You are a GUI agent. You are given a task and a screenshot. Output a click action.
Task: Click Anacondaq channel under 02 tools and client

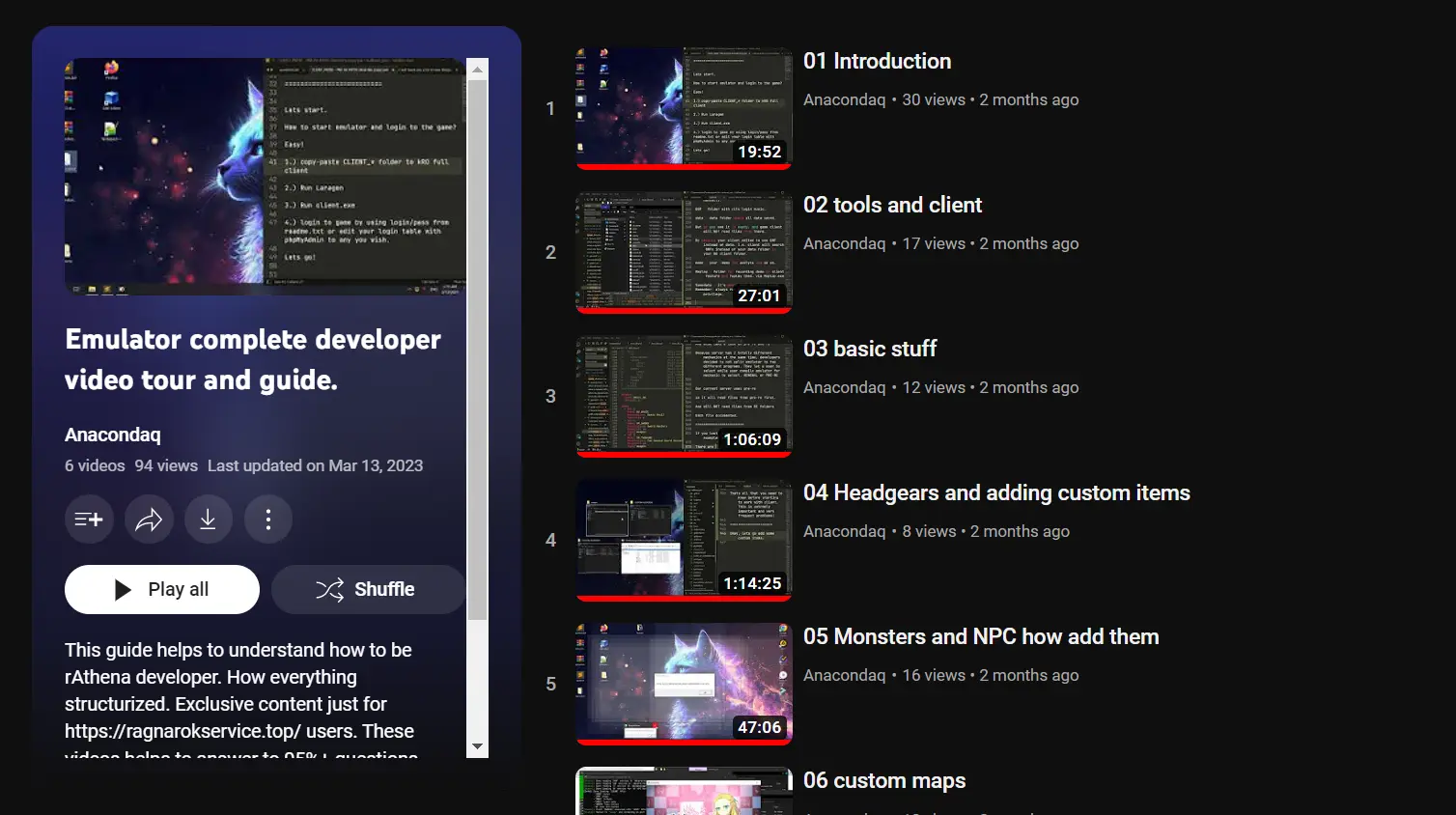pyautogui.click(x=845, y=243)
